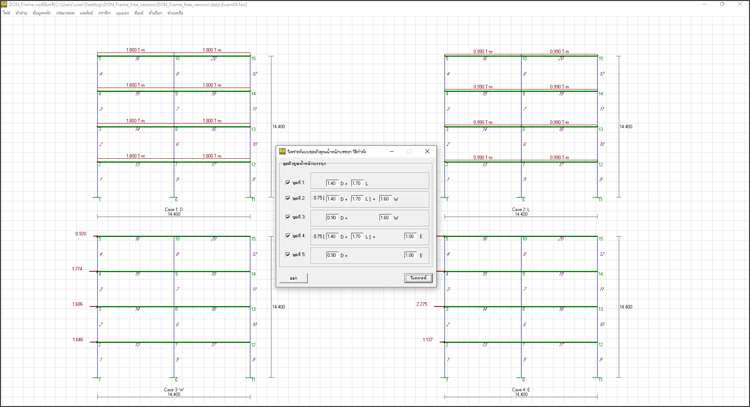
Task: Click the วิเคราะห์ button
Action: [x=418, y=278]
